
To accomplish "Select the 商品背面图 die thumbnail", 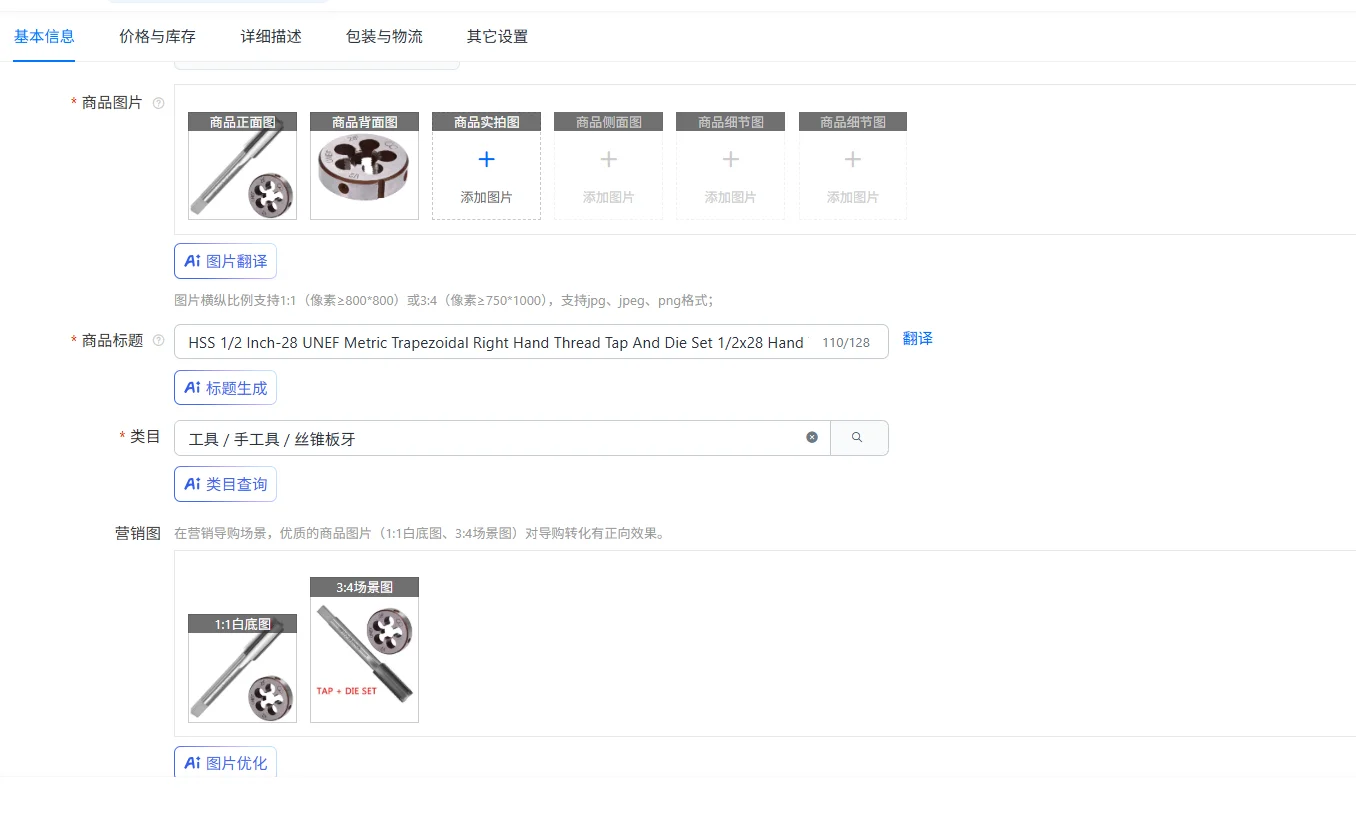I will (x=364, y=166).
